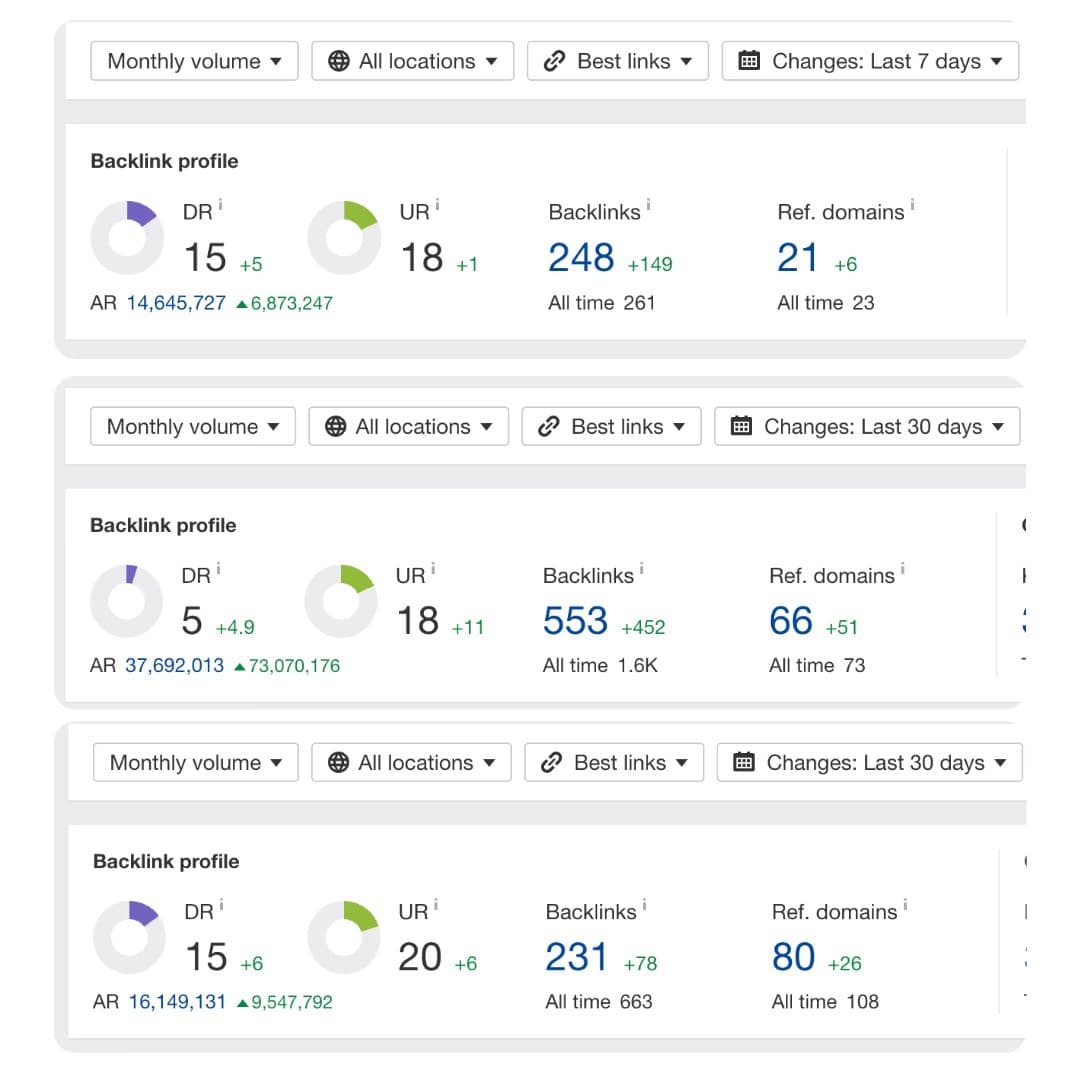The width and height of the screenshot is (1080, 1080).
Task: Click UR info icon in the UR 20 panel
Action: tap(436, 904)
